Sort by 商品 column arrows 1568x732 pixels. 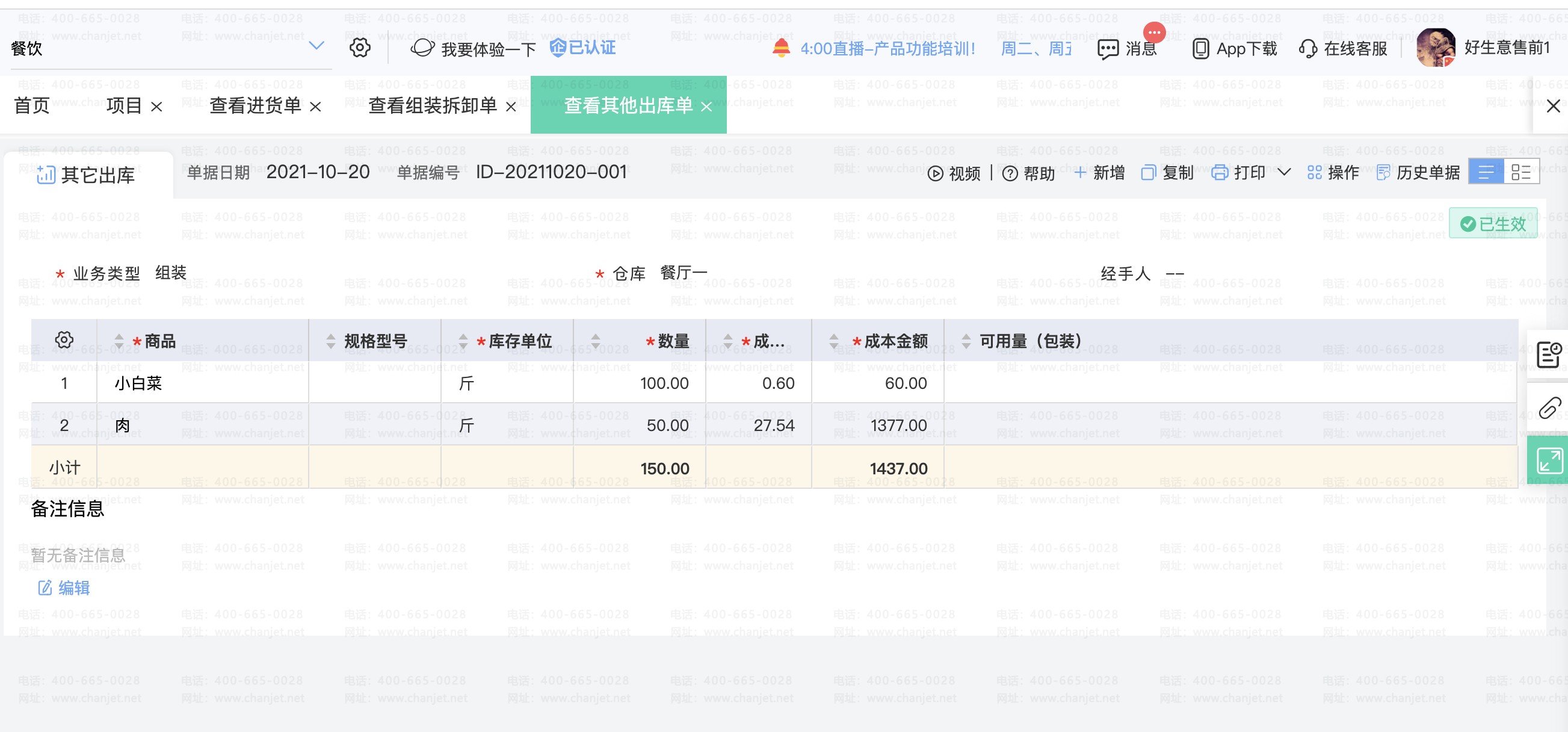[x=119, y=341]
